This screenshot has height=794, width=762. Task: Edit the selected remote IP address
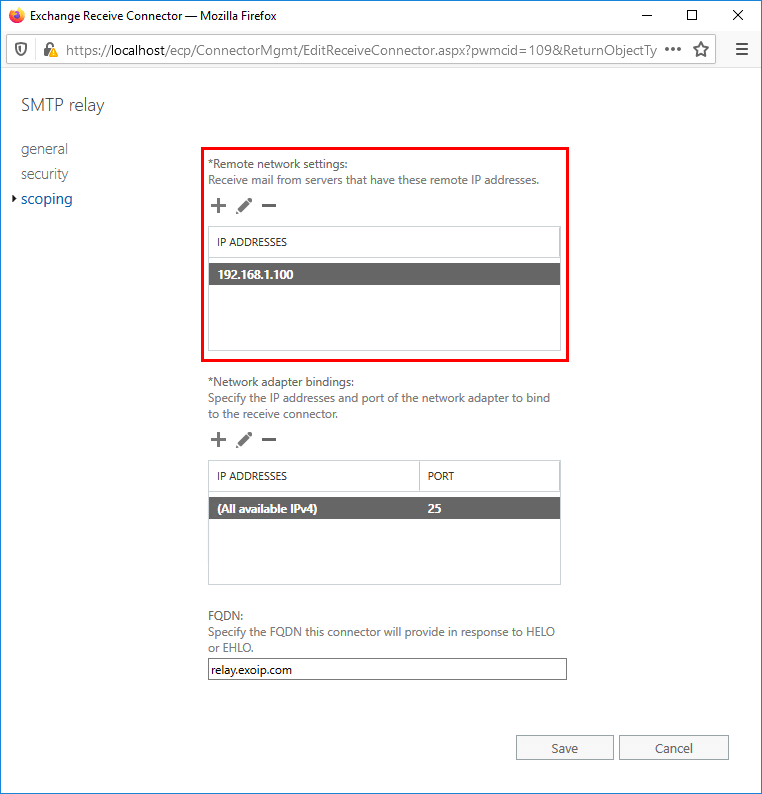[x=244, y=206]
